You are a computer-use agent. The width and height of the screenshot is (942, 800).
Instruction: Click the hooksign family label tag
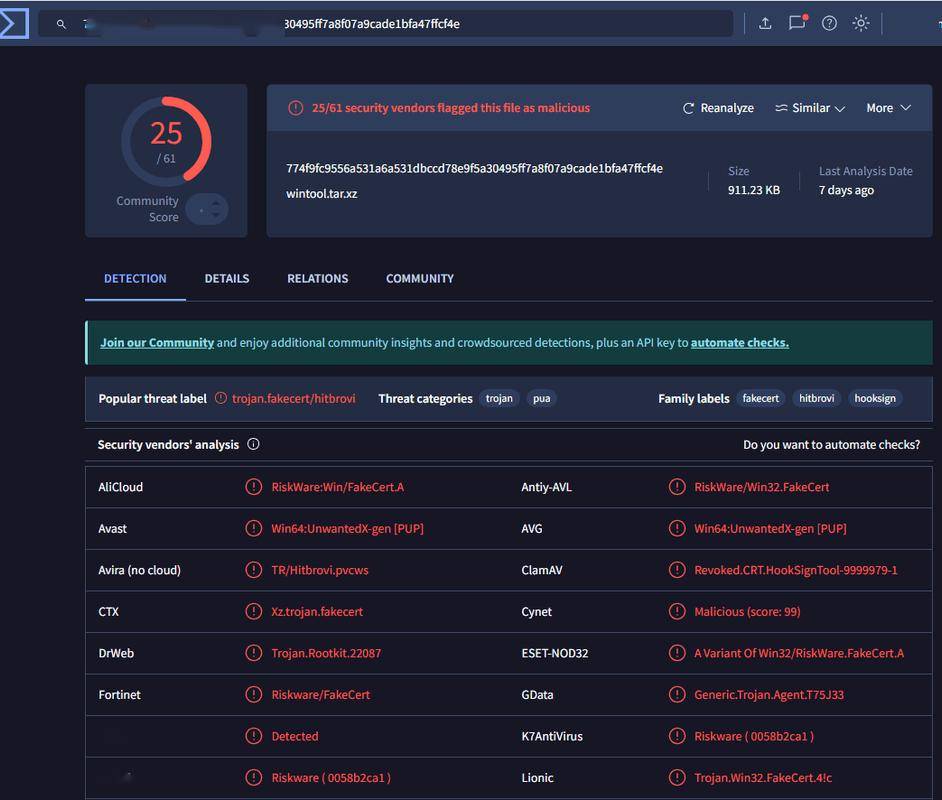click(x=875, y=398)
